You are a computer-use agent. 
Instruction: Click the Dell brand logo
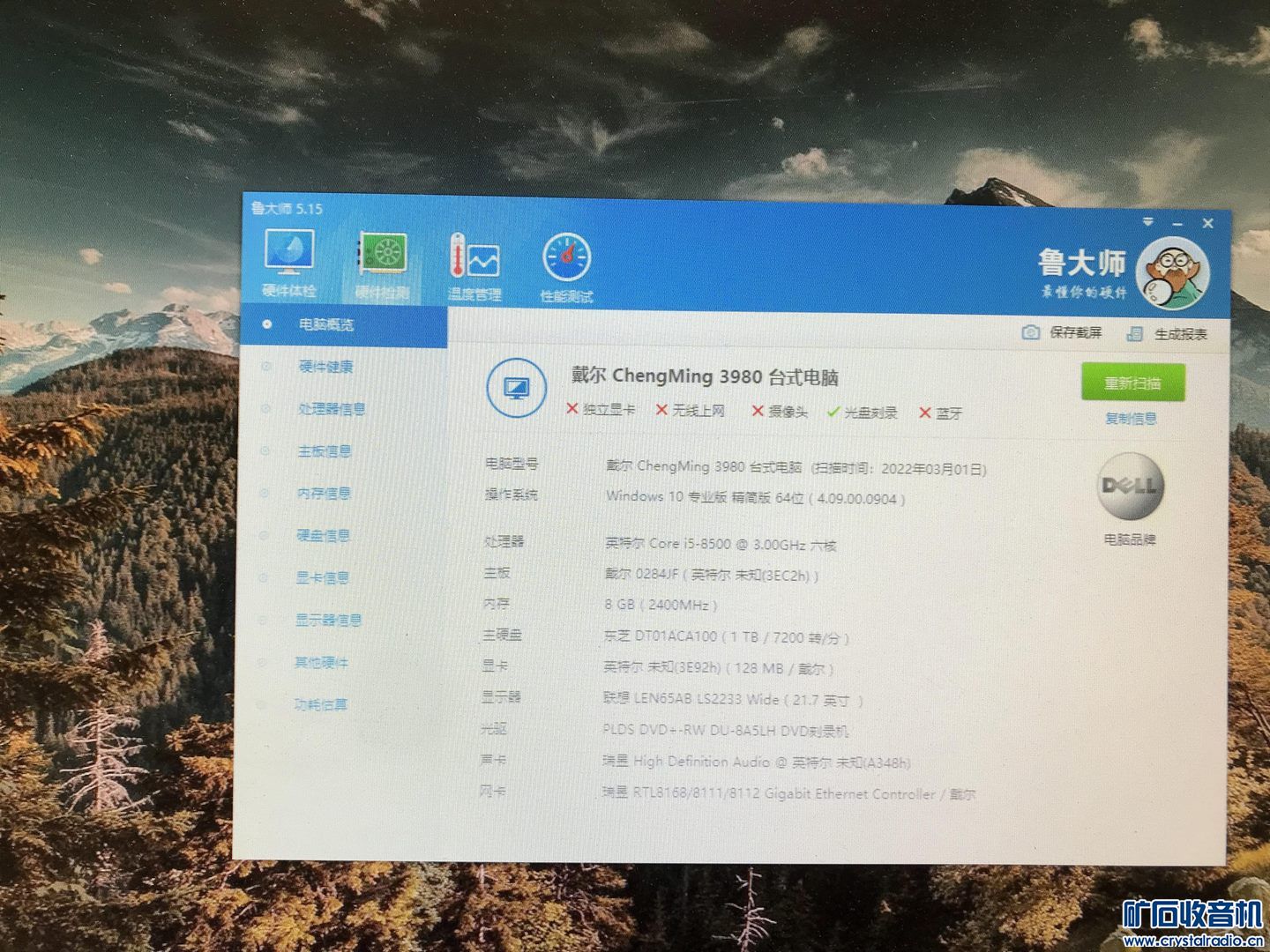(1131, 486)
